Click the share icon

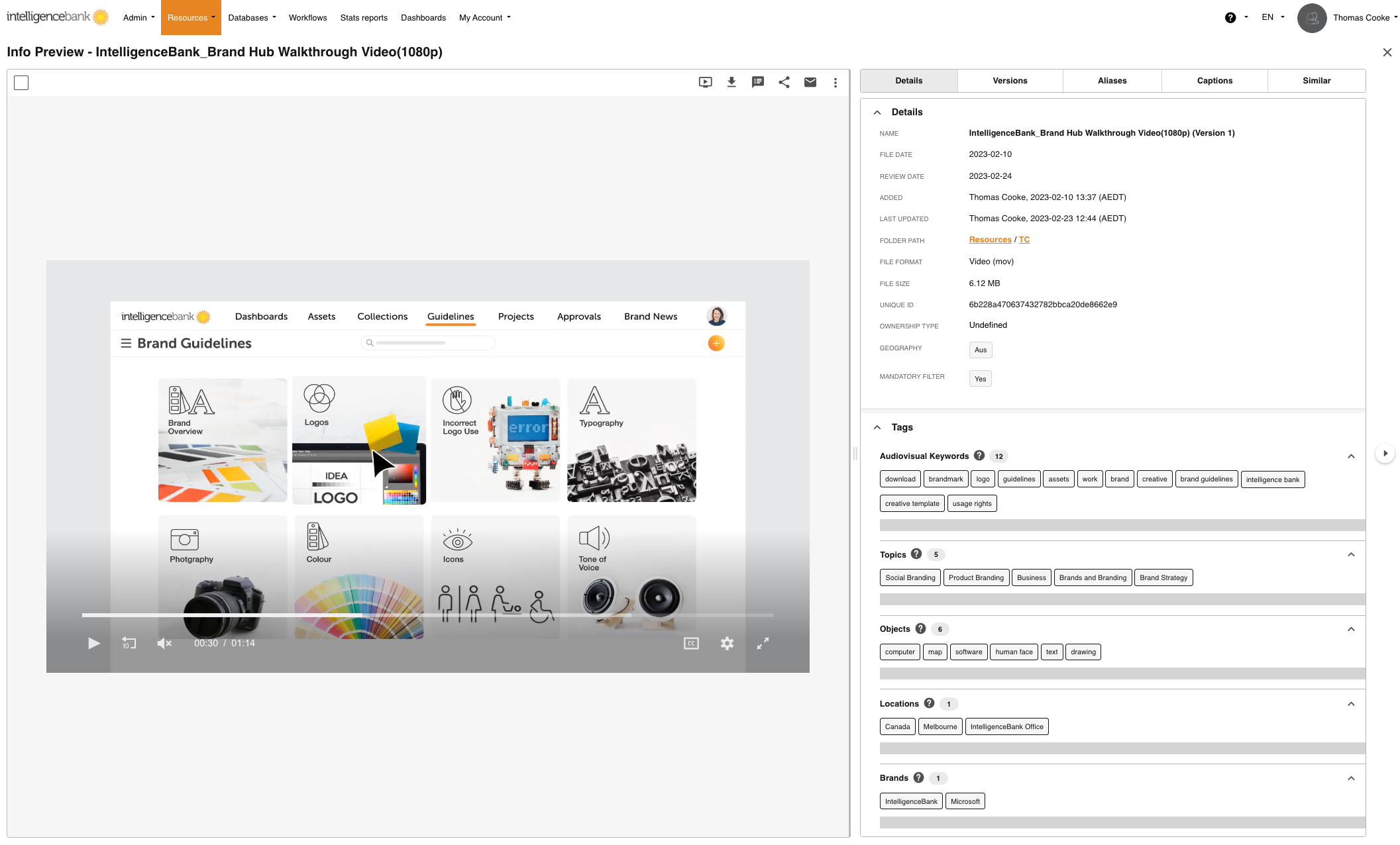tap(784, 82)
